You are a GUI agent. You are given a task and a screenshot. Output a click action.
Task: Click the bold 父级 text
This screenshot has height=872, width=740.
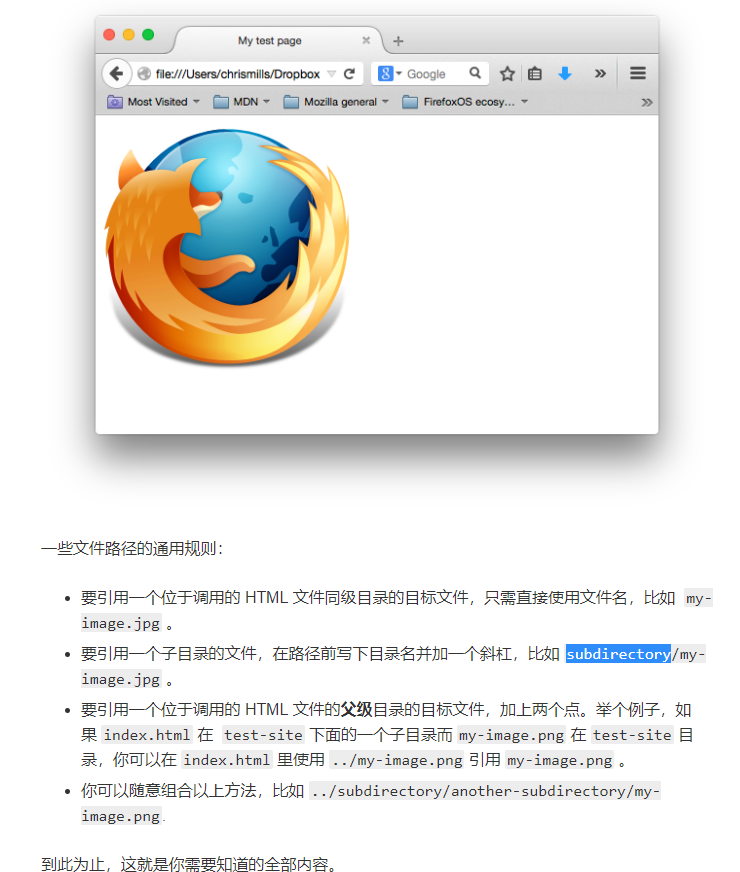[356, 710]
